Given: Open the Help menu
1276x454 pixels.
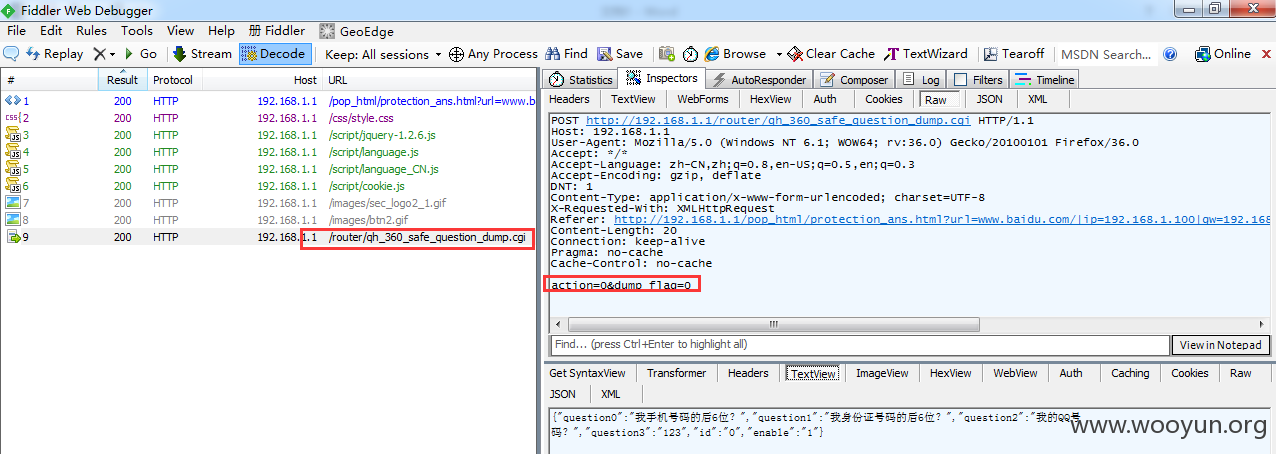Looking at the screenshot, I should click(221, 31).
